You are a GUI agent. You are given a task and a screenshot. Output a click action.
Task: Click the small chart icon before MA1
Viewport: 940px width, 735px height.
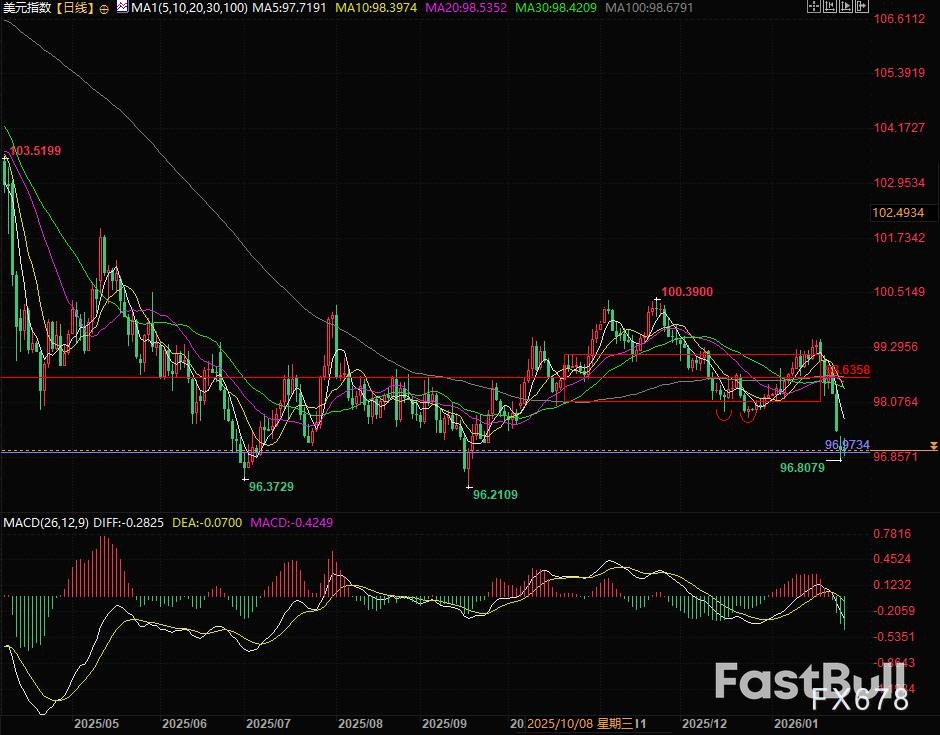click(122, 7)
